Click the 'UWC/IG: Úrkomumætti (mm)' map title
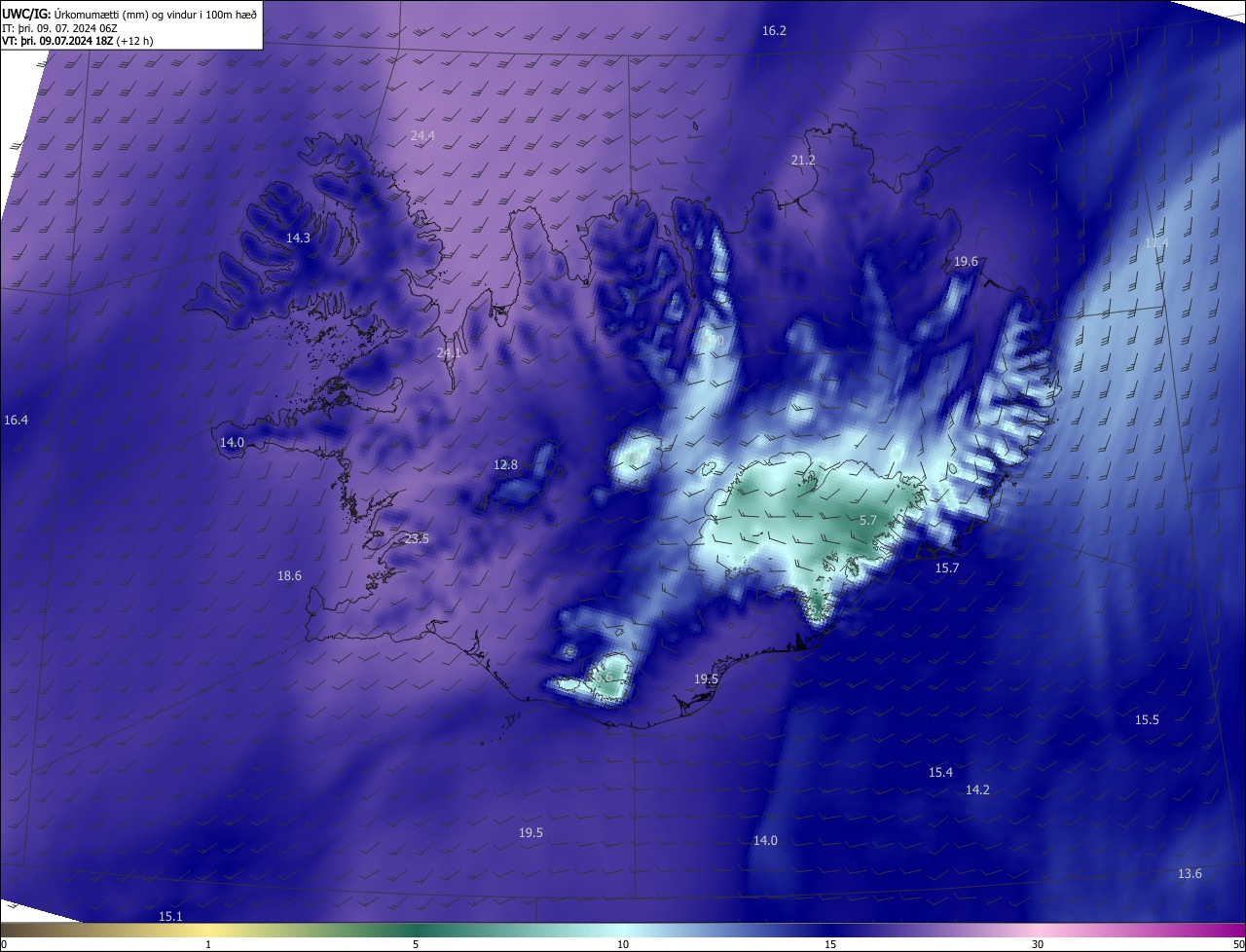 129,14
